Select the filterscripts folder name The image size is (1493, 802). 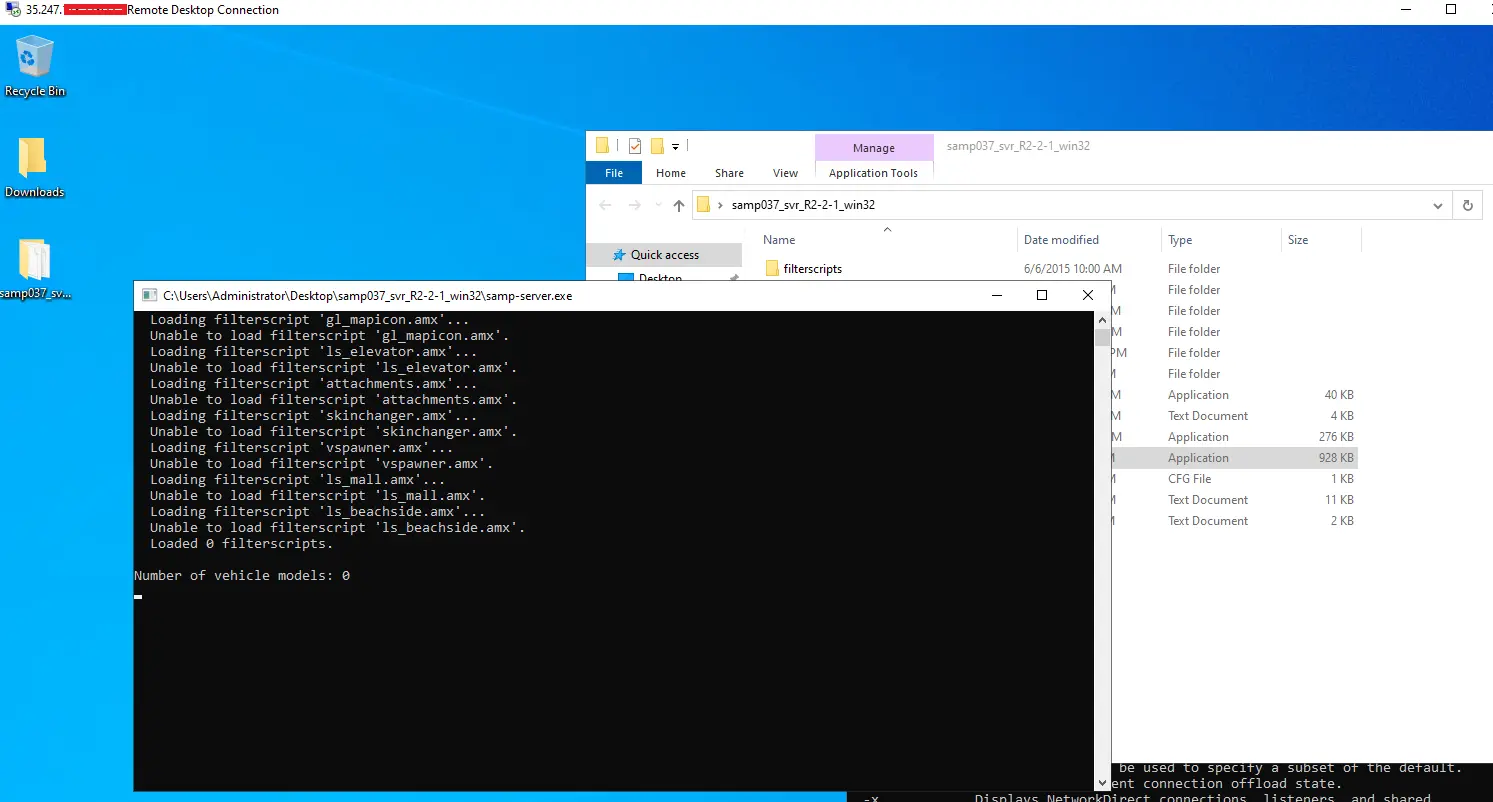tap(812, 269)
